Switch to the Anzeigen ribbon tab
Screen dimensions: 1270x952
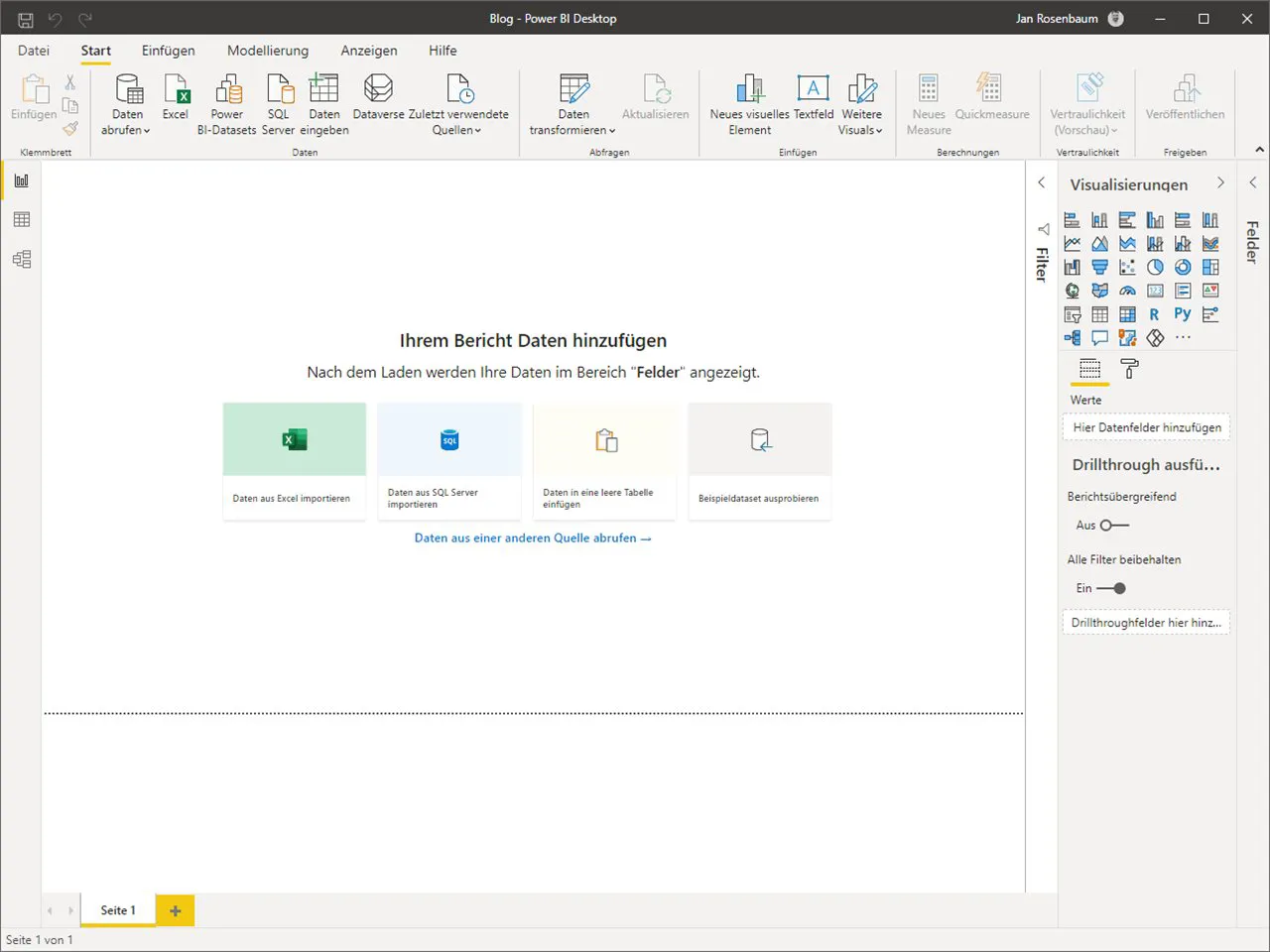[x=369, y=51]
